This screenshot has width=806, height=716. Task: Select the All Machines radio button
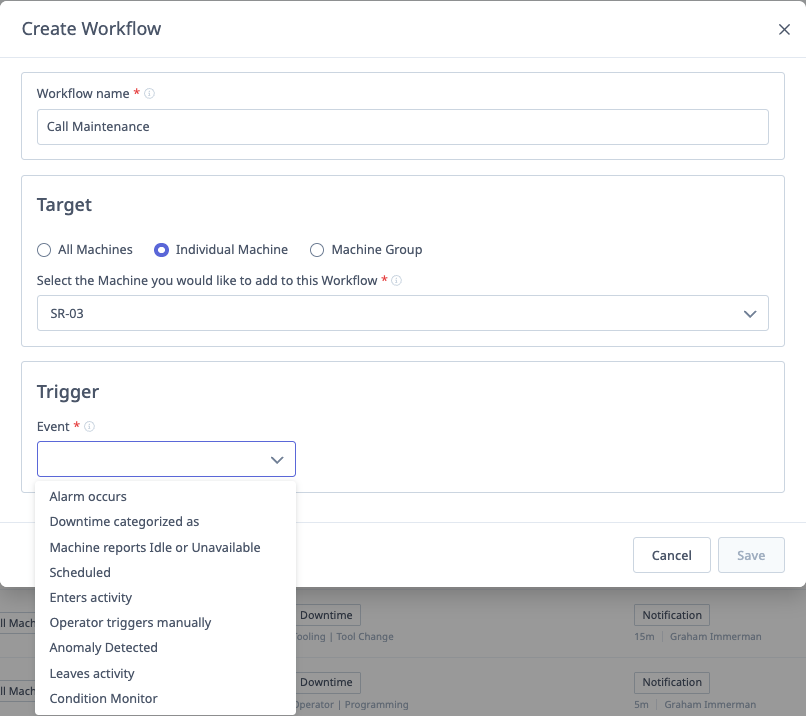click(x=43, y=249)
